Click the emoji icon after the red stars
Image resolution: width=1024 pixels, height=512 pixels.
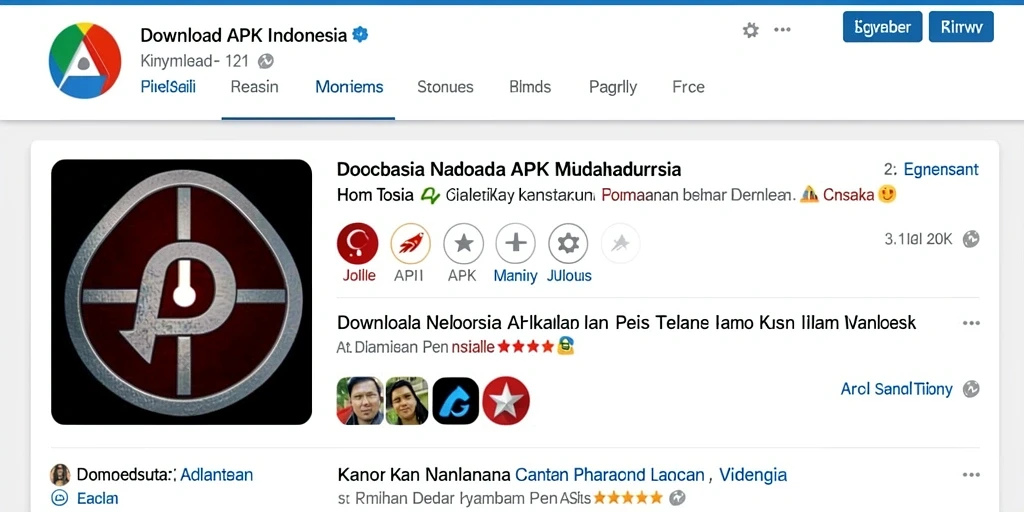click(x=565, y=346)
